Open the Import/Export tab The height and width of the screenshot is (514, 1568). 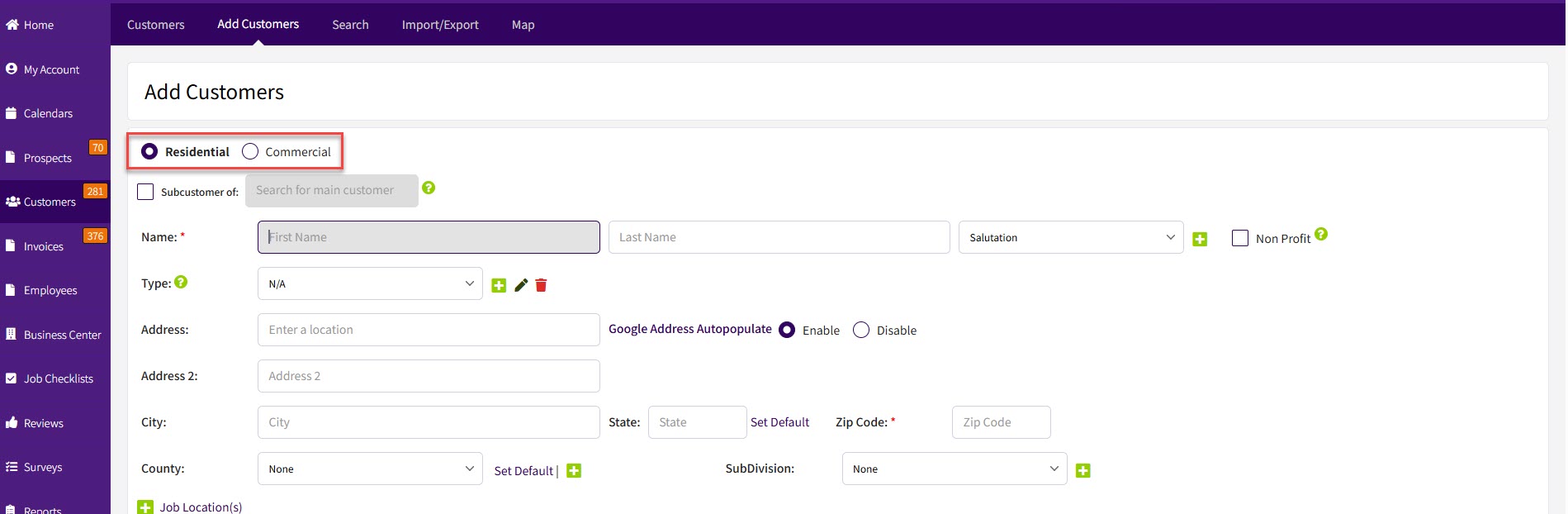pos(440,25)
